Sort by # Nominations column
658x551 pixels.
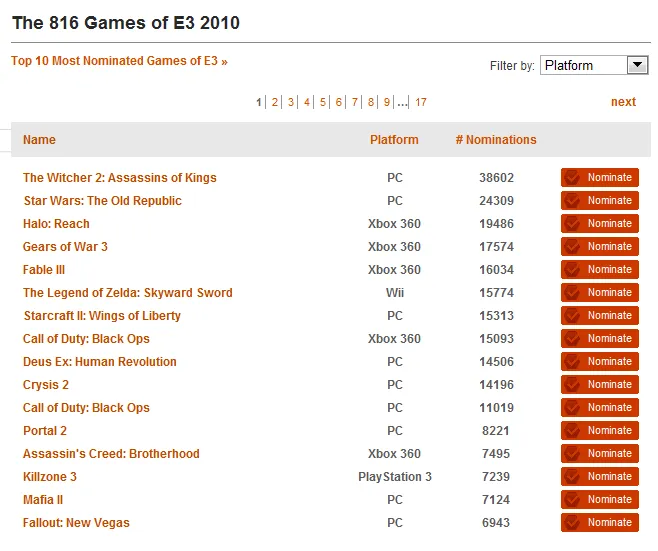pos(496,140)
